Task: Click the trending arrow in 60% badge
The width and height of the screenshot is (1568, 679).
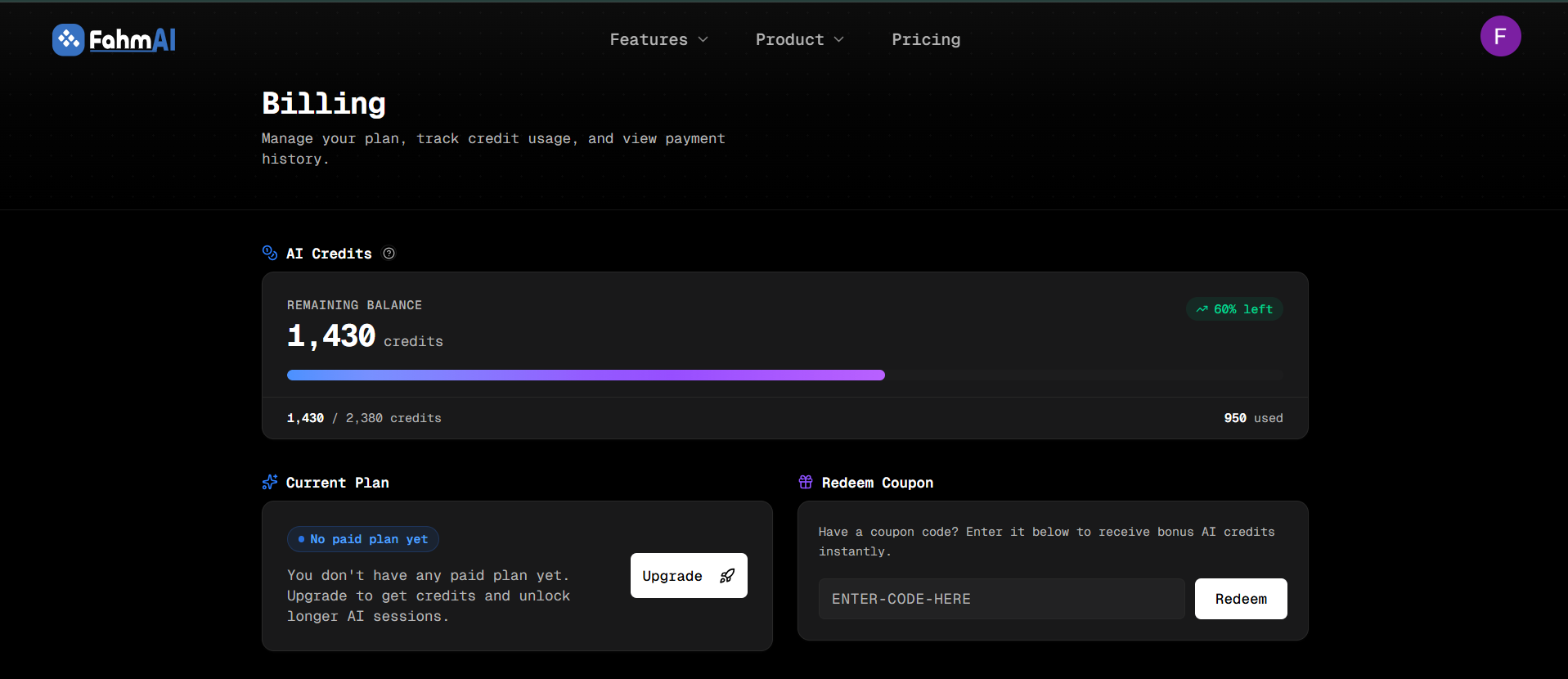Action: 1202,309
